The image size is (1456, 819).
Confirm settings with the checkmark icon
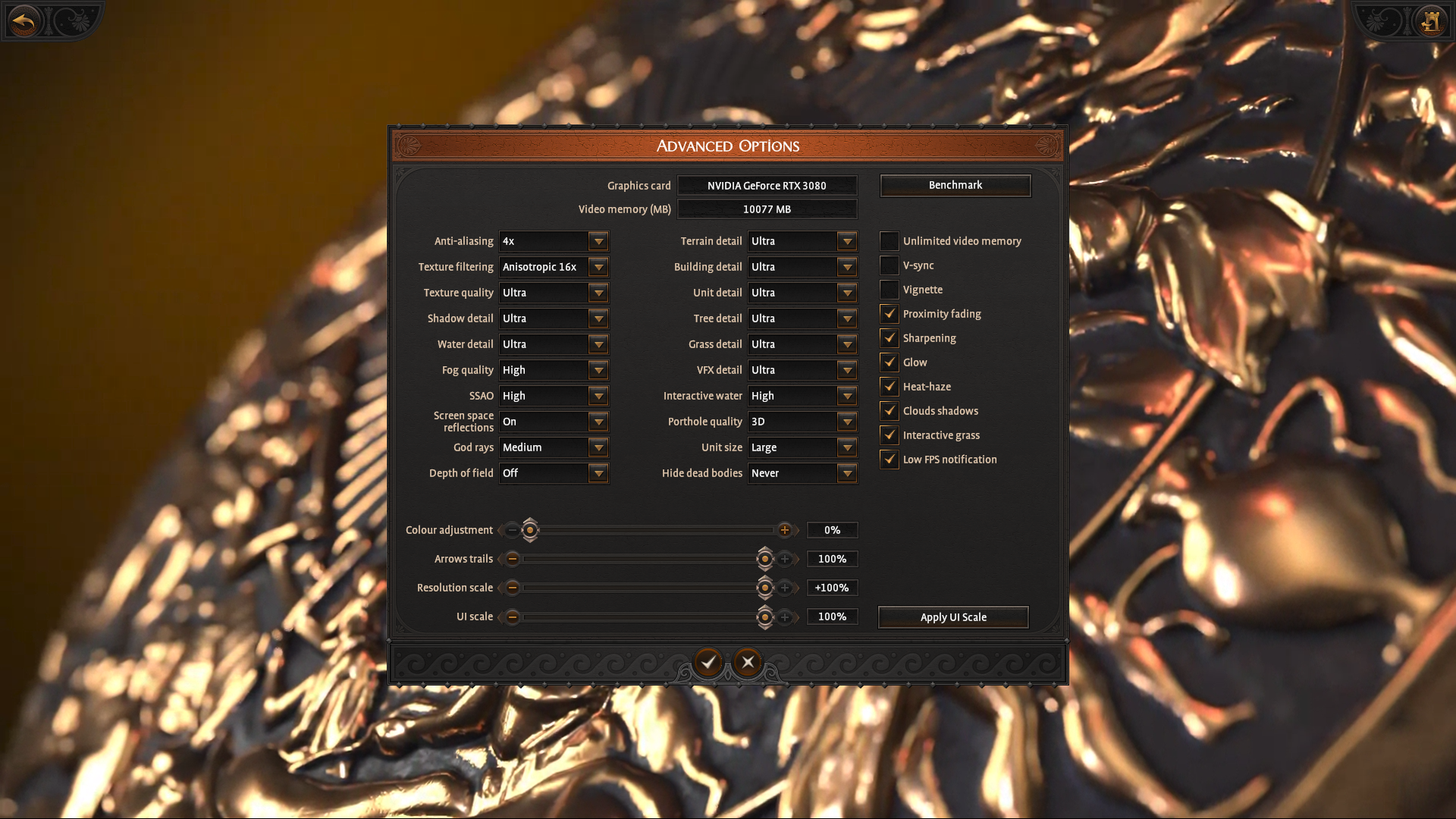tap(708, 662)
